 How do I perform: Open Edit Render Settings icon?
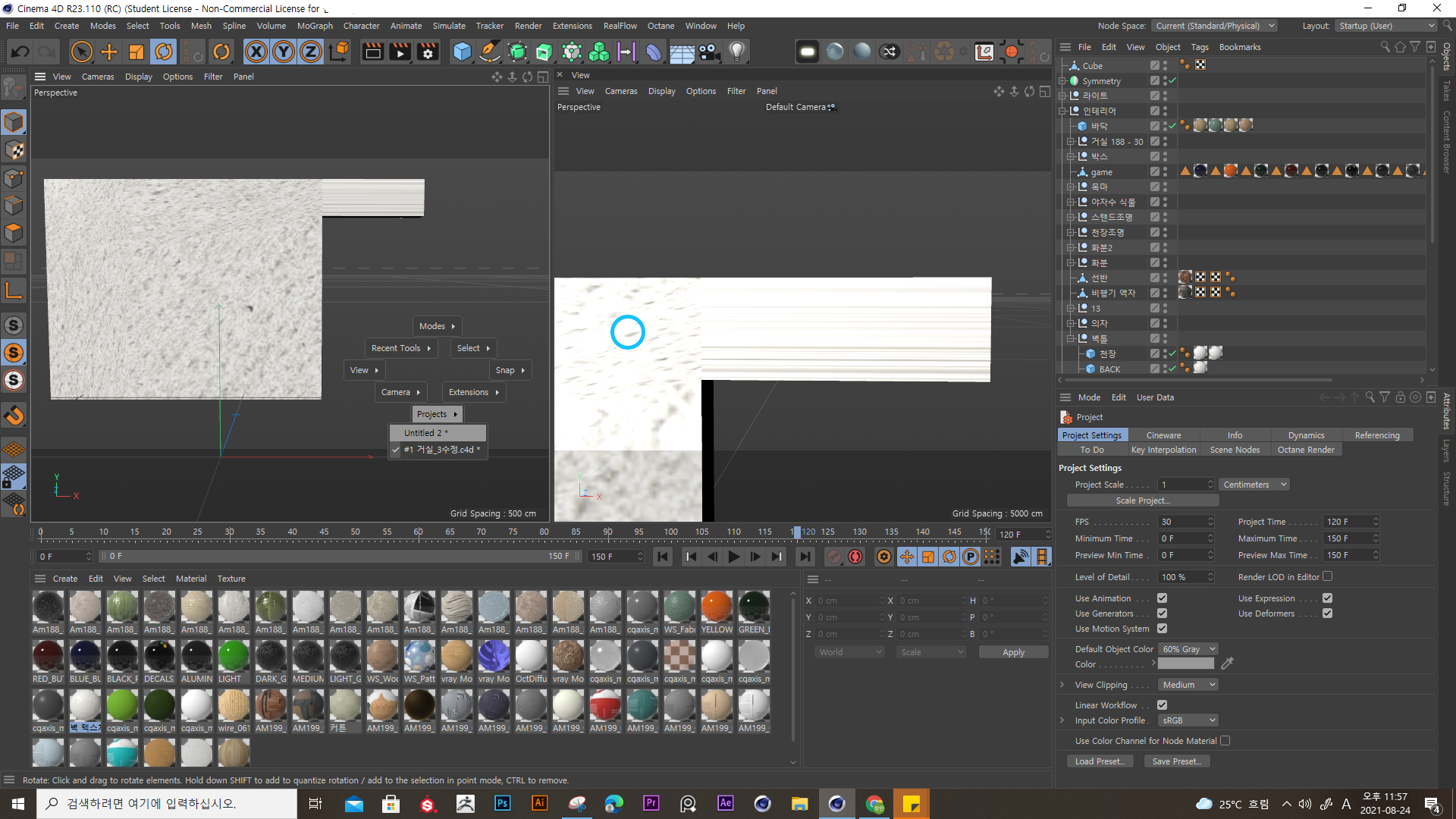(x=428, y=52)
